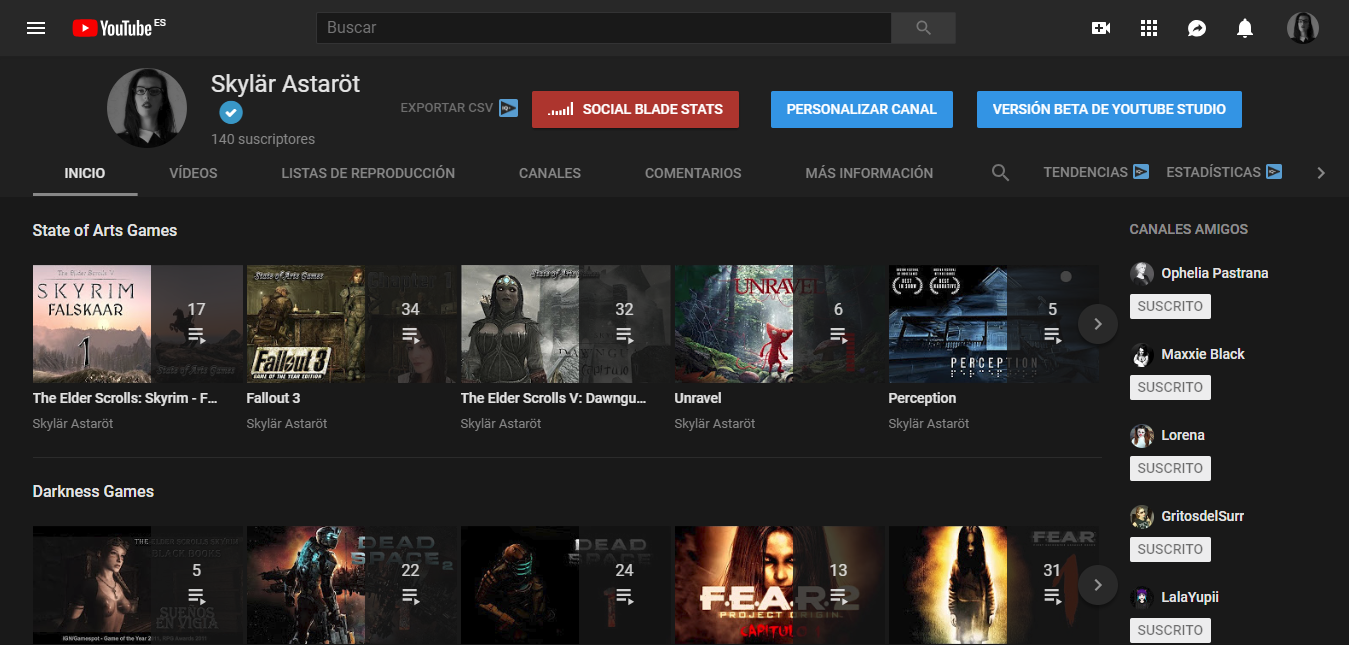Open Black Books playlist with 5 videos
The width and height of the screenshot is (1349, 645).
(138, 585)
